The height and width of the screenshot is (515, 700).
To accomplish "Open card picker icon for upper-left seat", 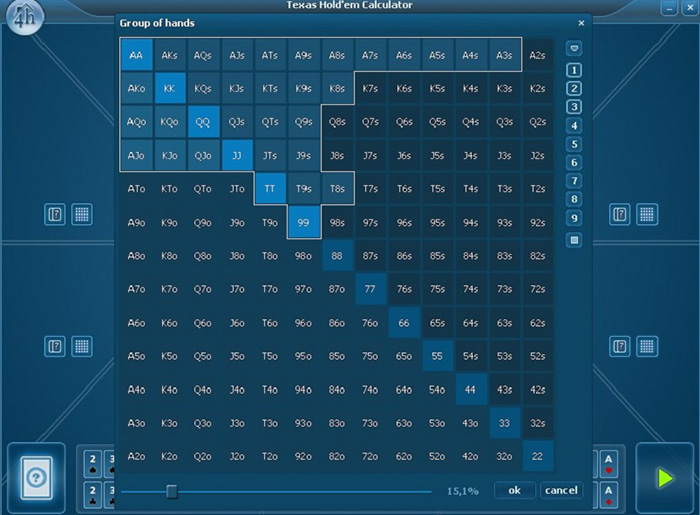I will coord(55,215).
